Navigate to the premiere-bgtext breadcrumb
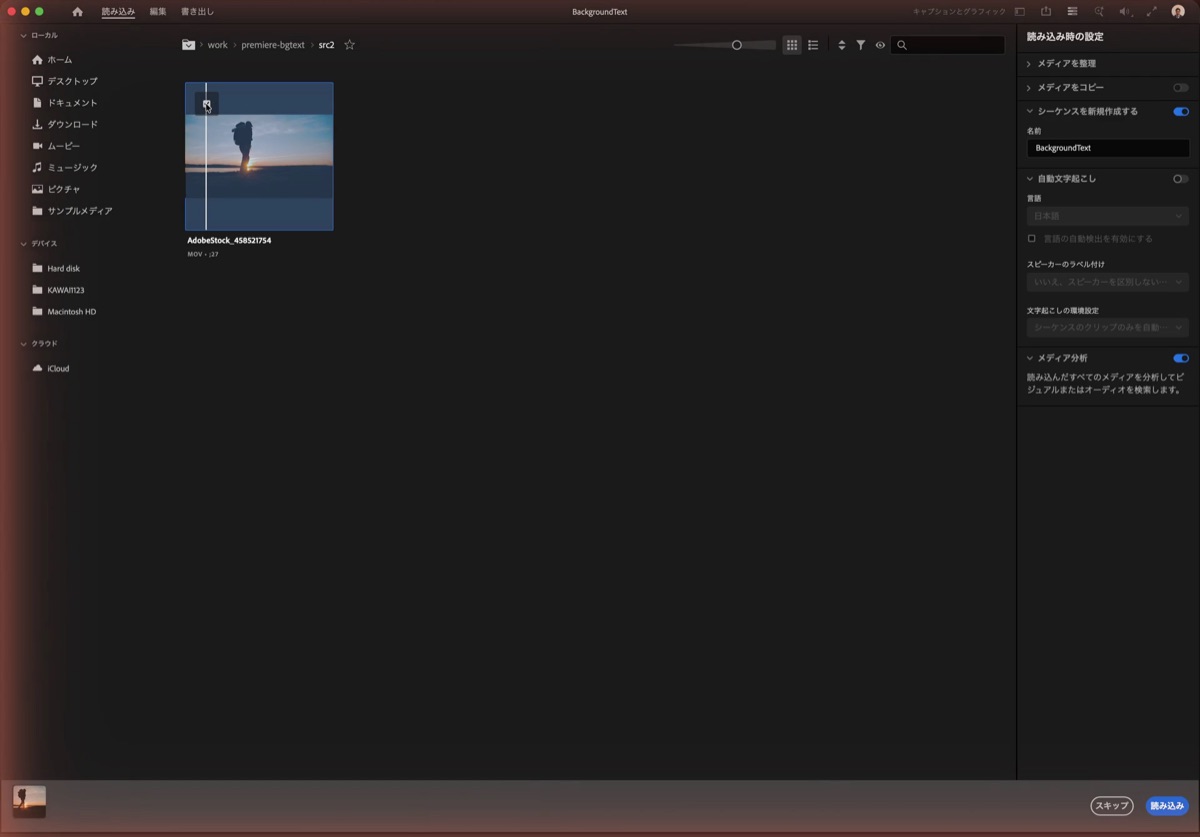 (273, 45)
